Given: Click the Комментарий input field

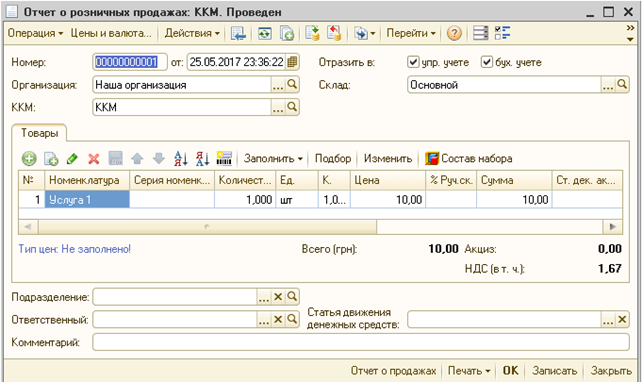Looking at the screenshot, I should tap(361, 342).
